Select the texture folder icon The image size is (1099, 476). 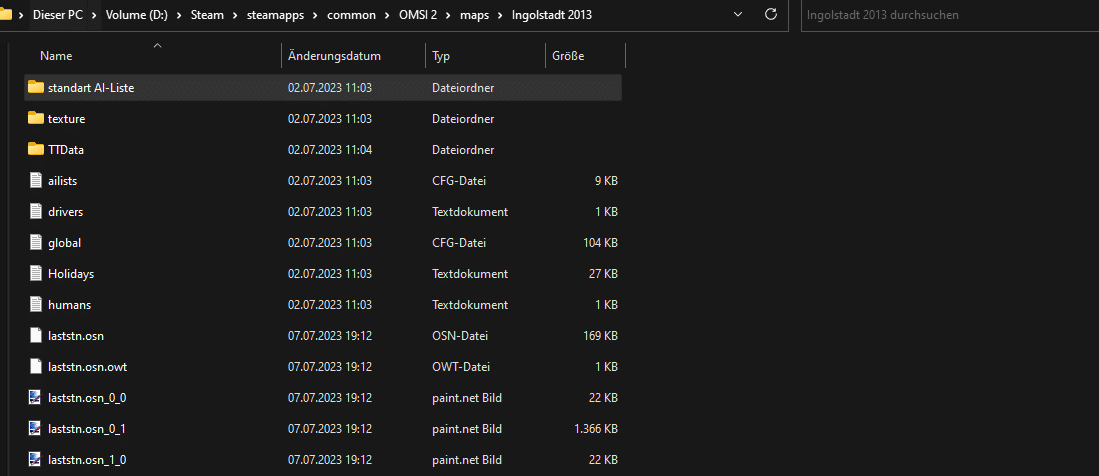tap(36, 118)
